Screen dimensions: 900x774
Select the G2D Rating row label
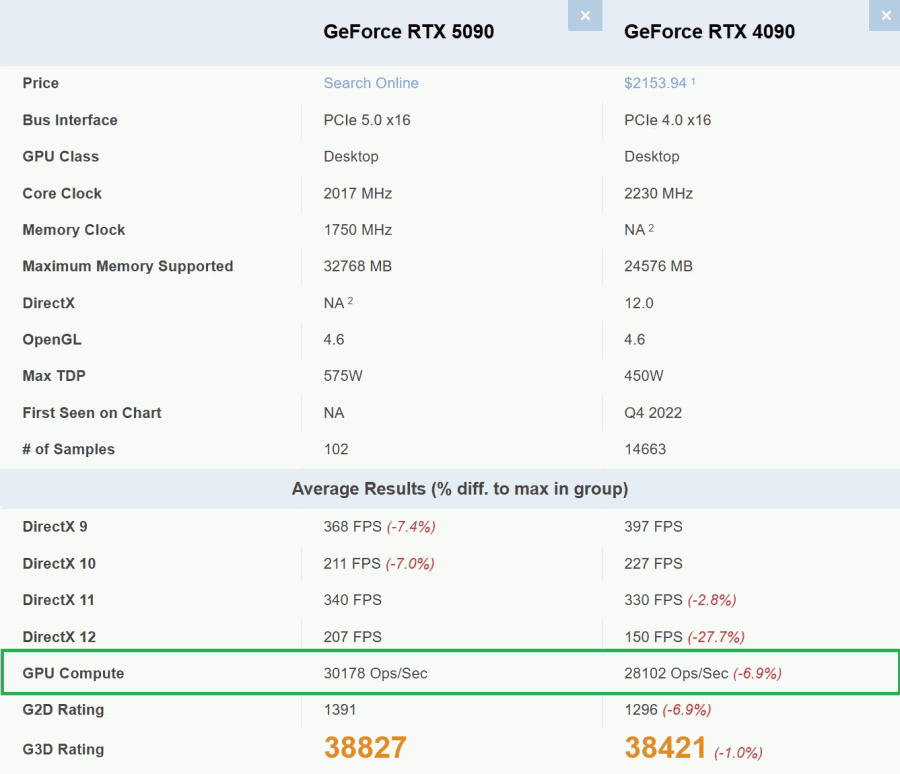click(x=63, y=710)
